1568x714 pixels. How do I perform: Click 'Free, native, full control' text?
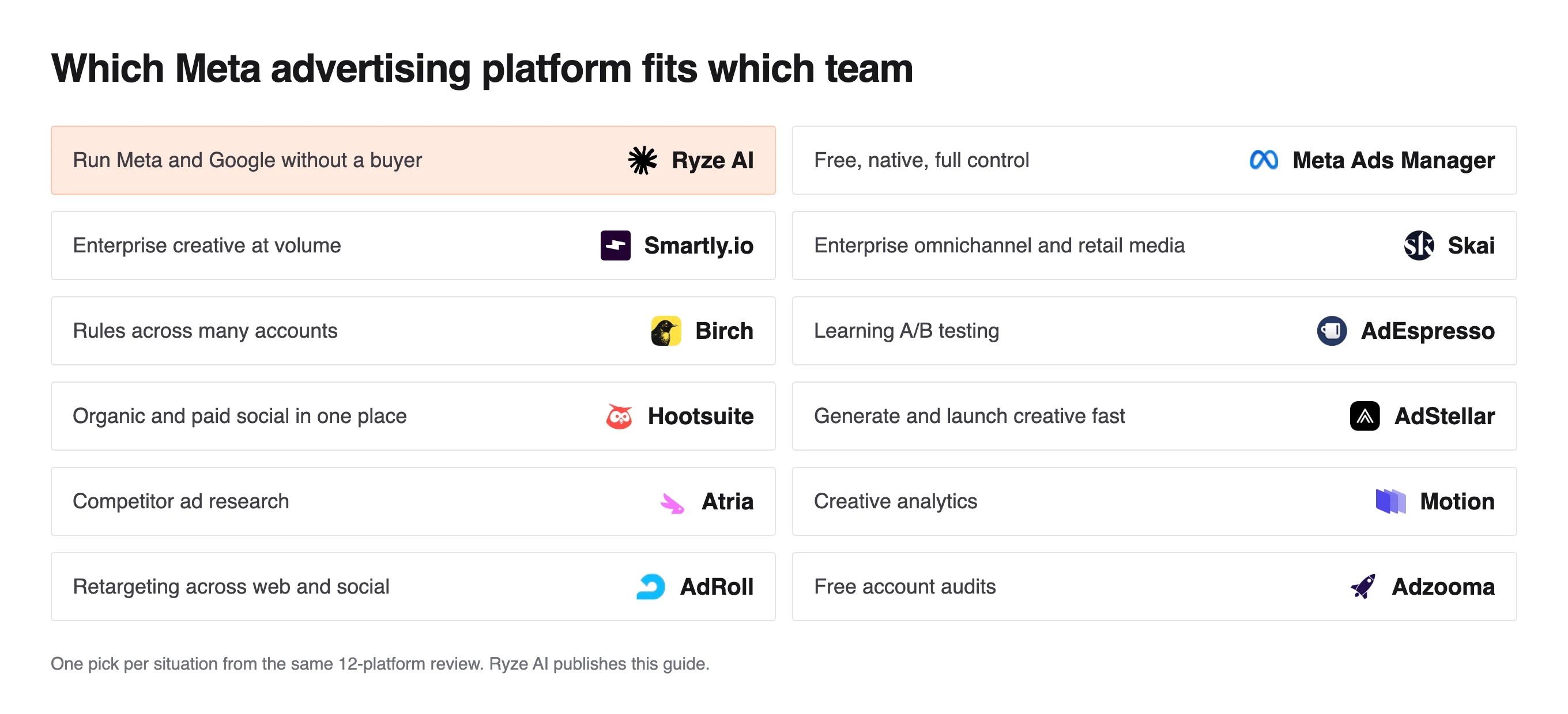point(921,160)
